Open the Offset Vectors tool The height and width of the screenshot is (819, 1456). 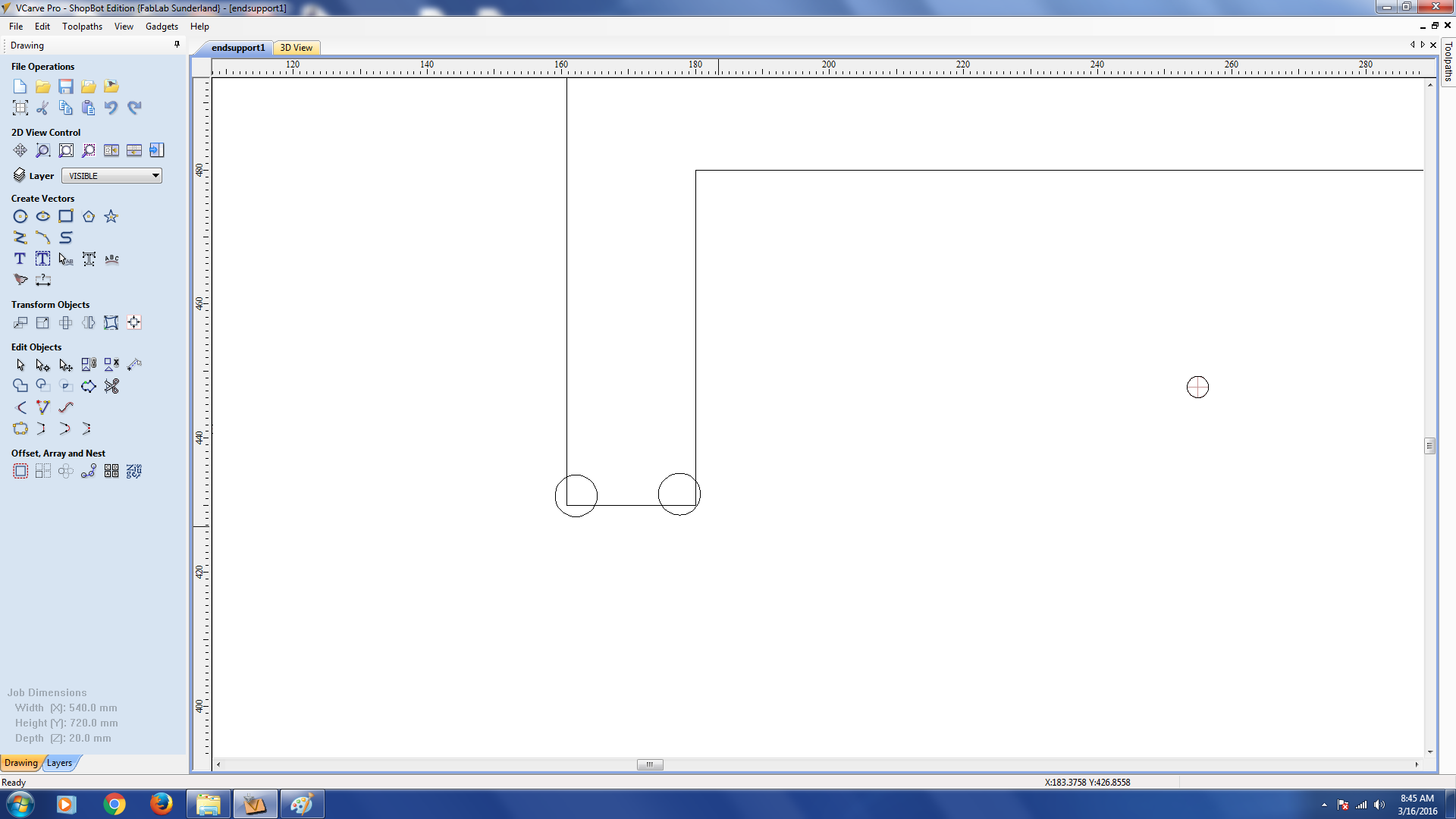(x=20, y=472)
